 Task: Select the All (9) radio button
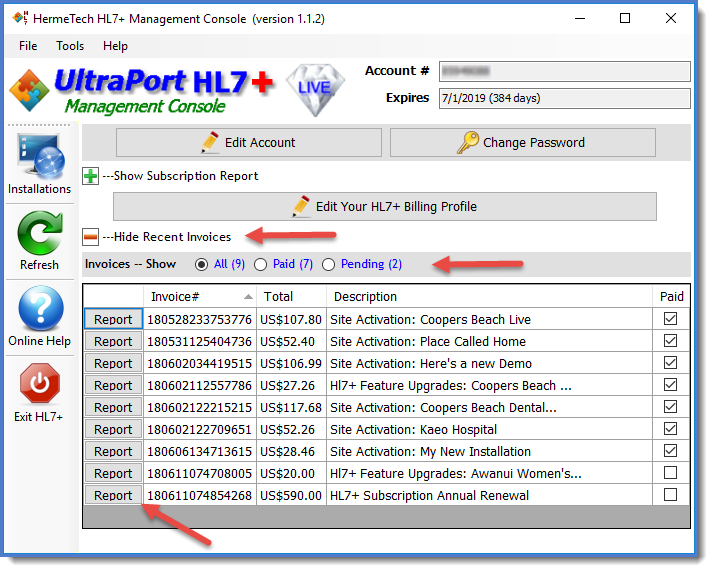pos(202,264)
